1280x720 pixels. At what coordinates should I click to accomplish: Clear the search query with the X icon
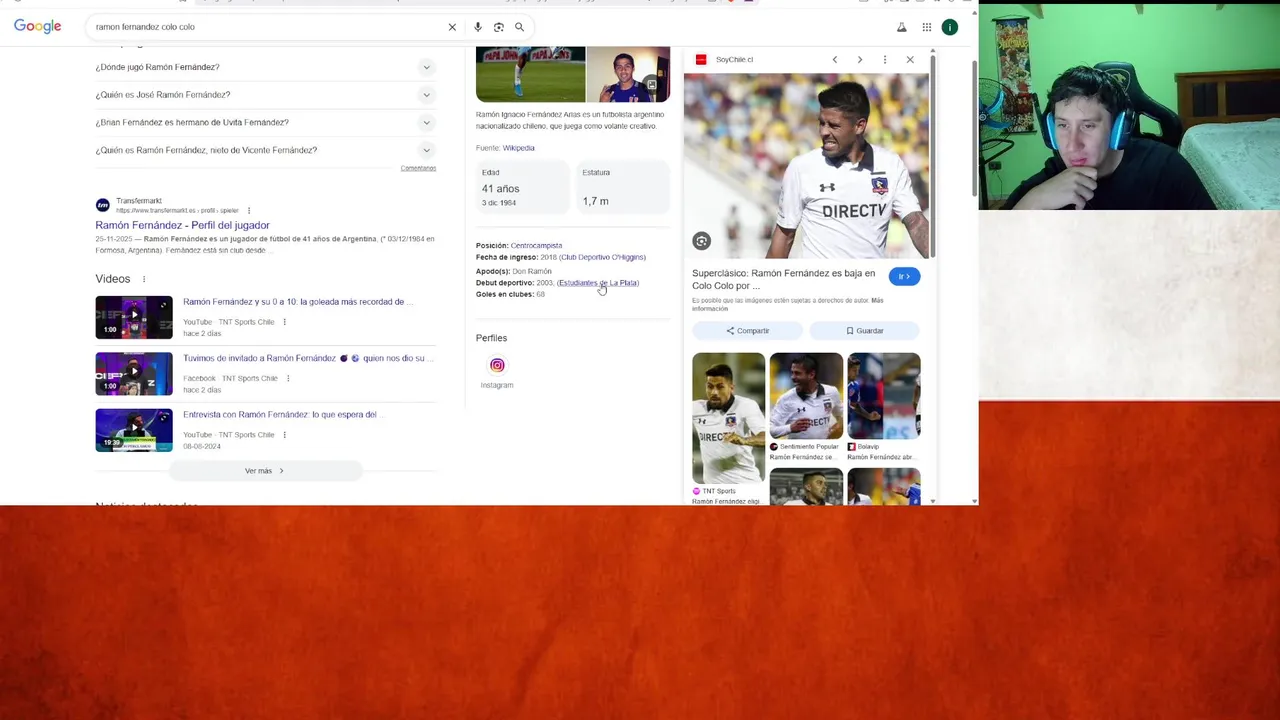452,27
